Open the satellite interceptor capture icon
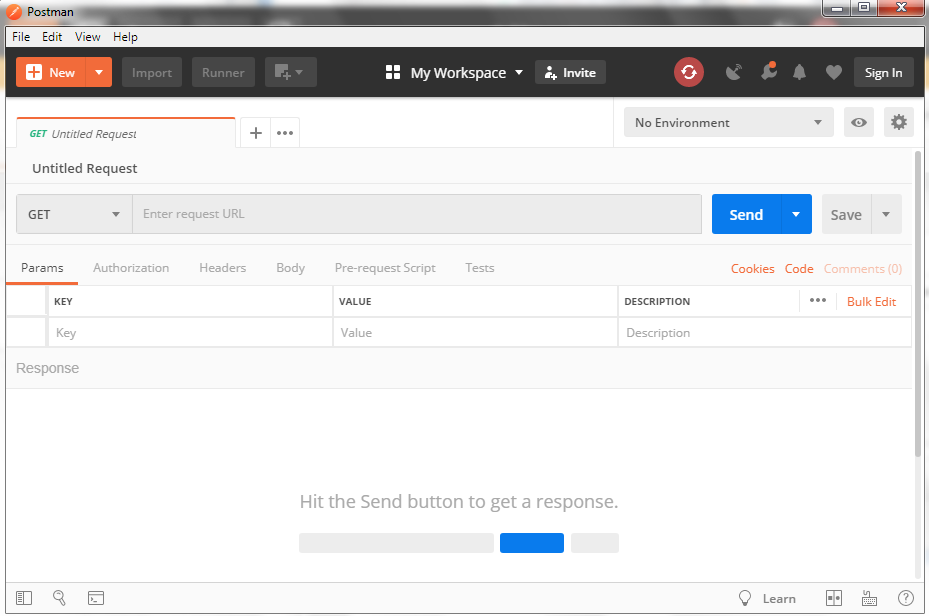Image resolution: width=929 pixels, height=616 pixels. coord(733,72)
